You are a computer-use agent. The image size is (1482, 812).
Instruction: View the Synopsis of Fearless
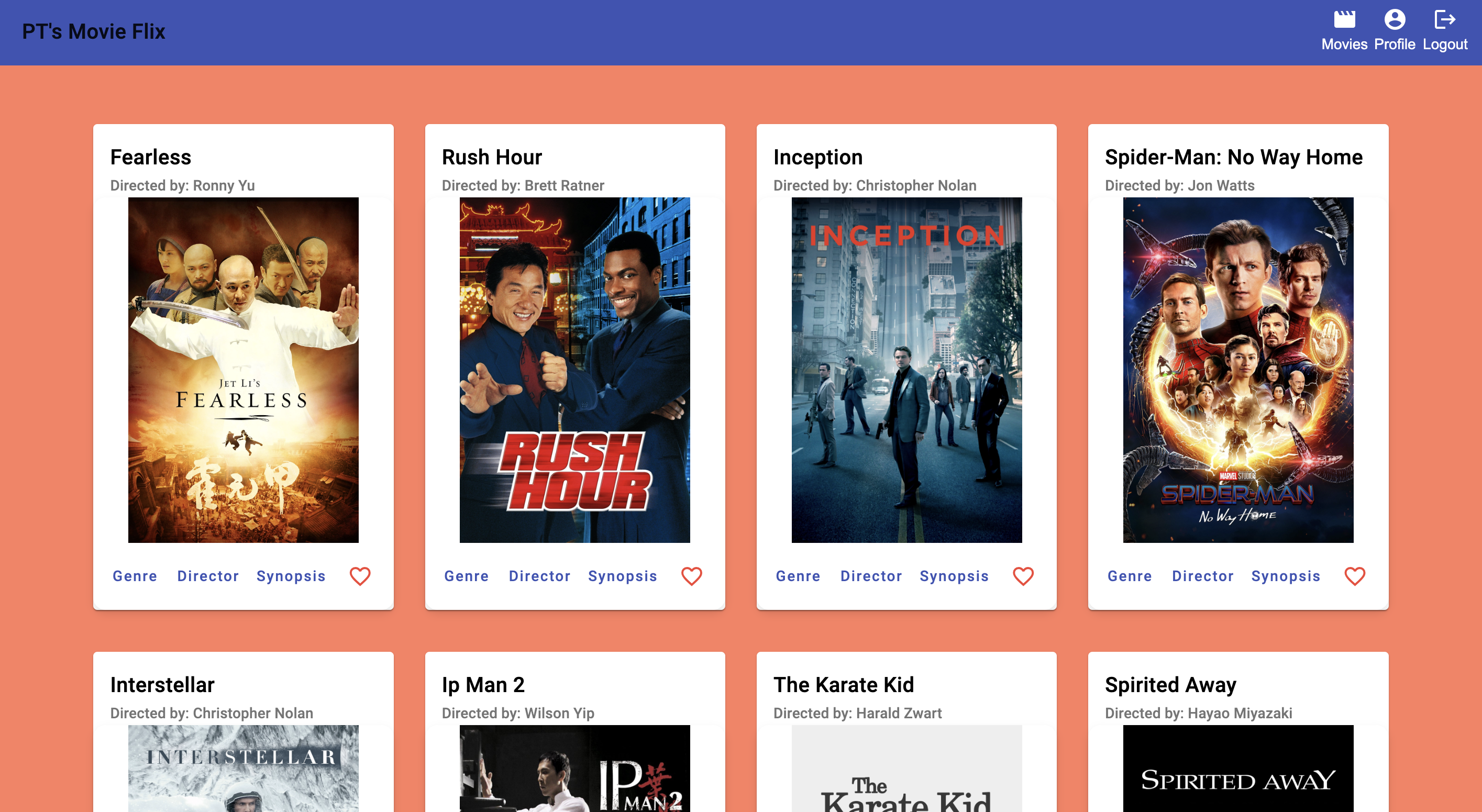pyautogui.click(x=291, y=576)
